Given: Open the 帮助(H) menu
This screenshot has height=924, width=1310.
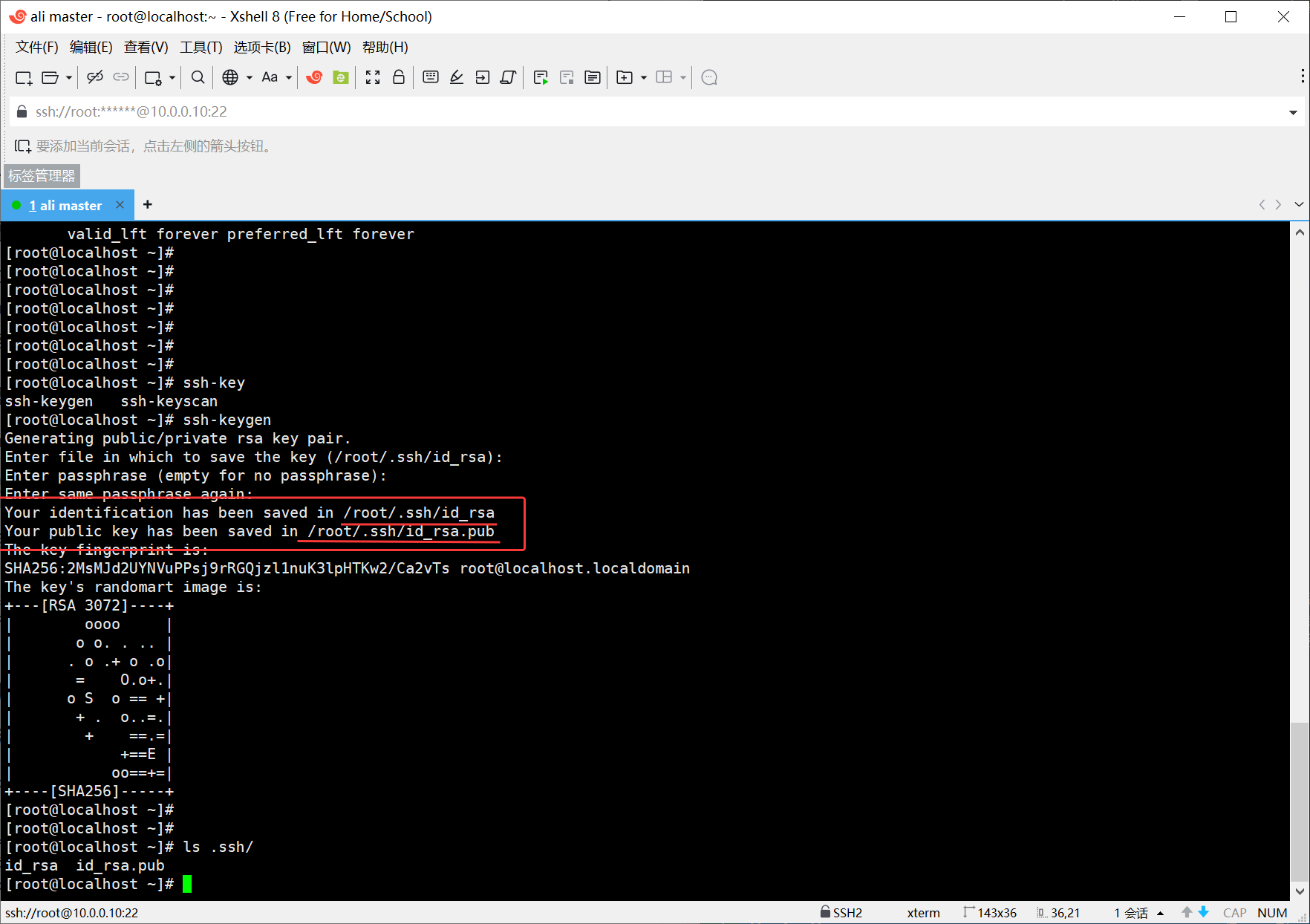Looking at the screenshot, I should tap(385, 48).
